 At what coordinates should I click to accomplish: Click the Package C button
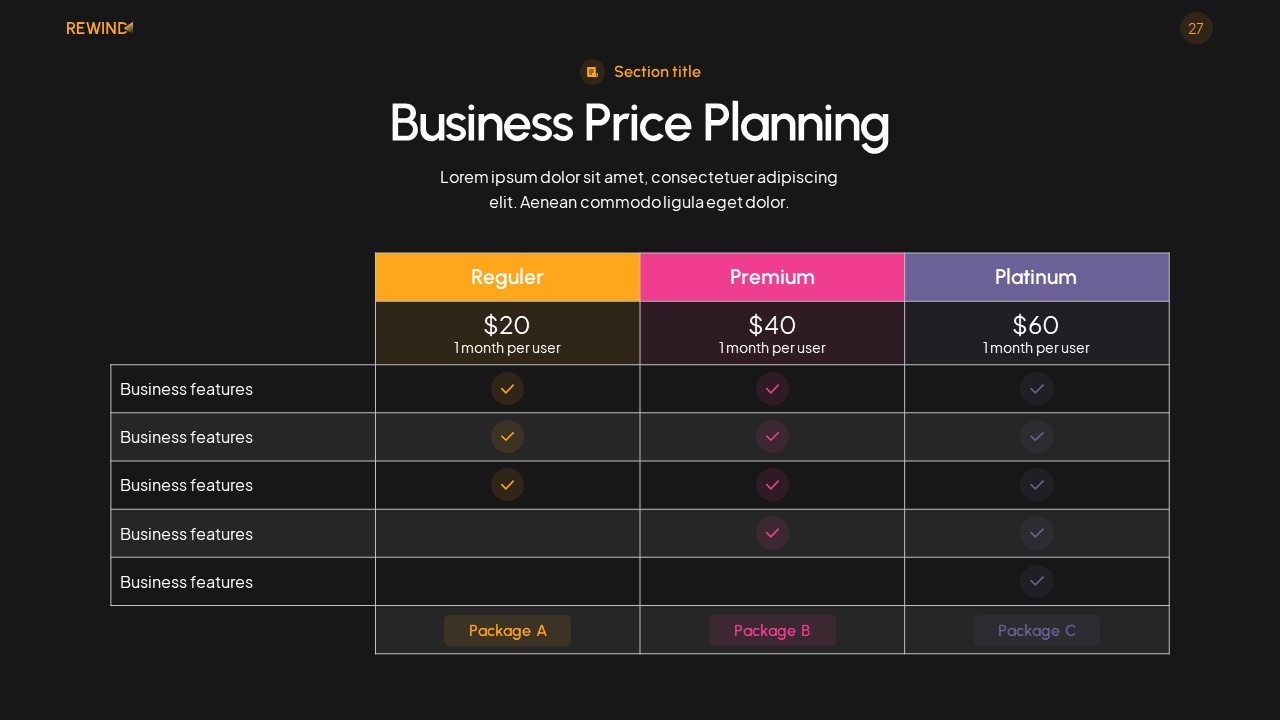(x=1037, y=630)
